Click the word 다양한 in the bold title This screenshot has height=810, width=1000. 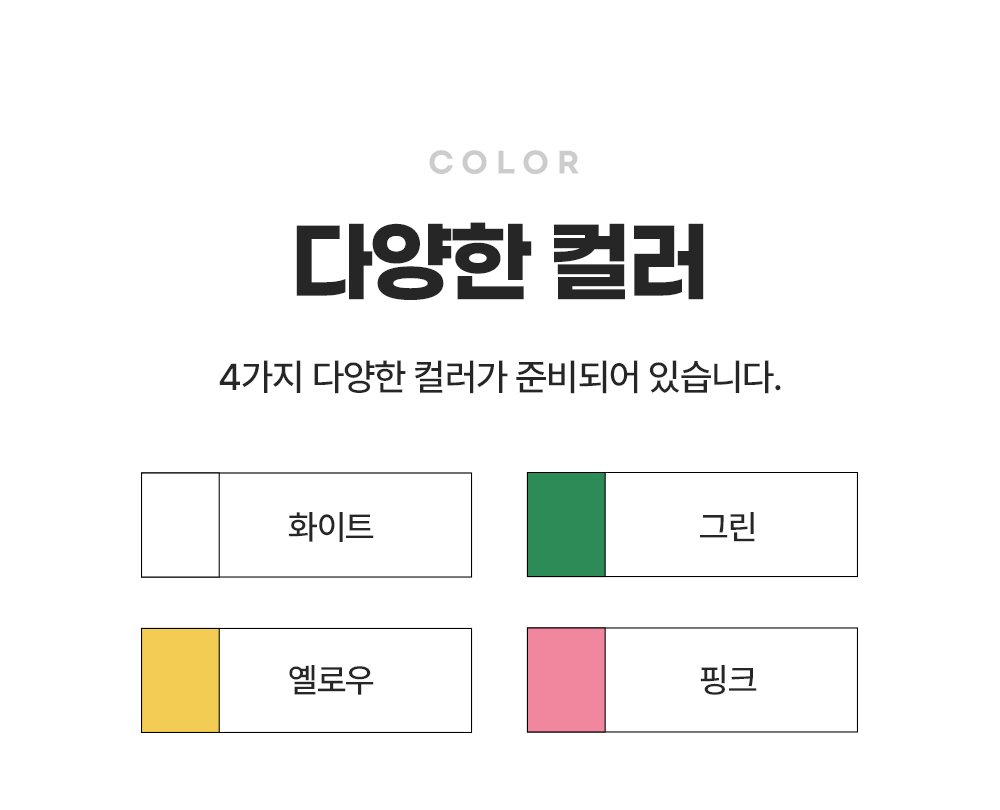pos(413,261)
